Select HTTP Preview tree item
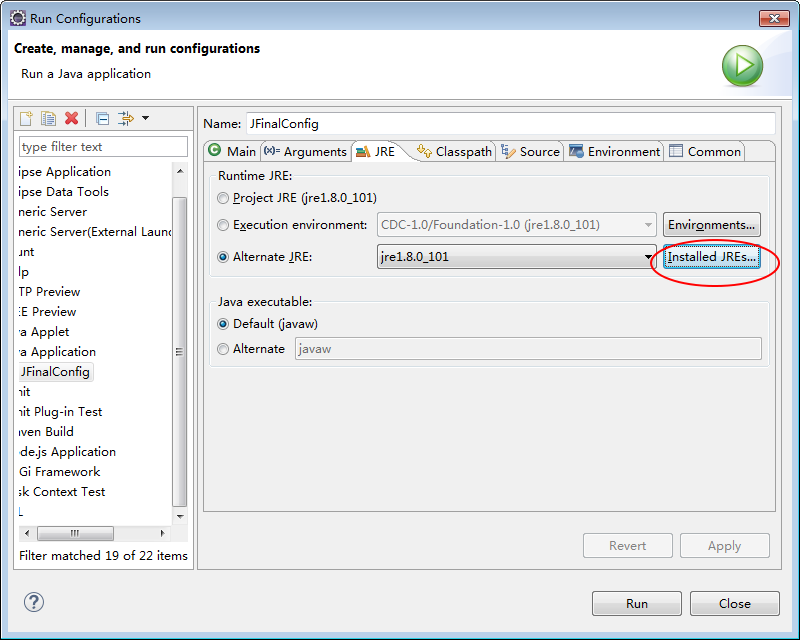This screenshot has width=800, height=640. click(x=49, y=292)
